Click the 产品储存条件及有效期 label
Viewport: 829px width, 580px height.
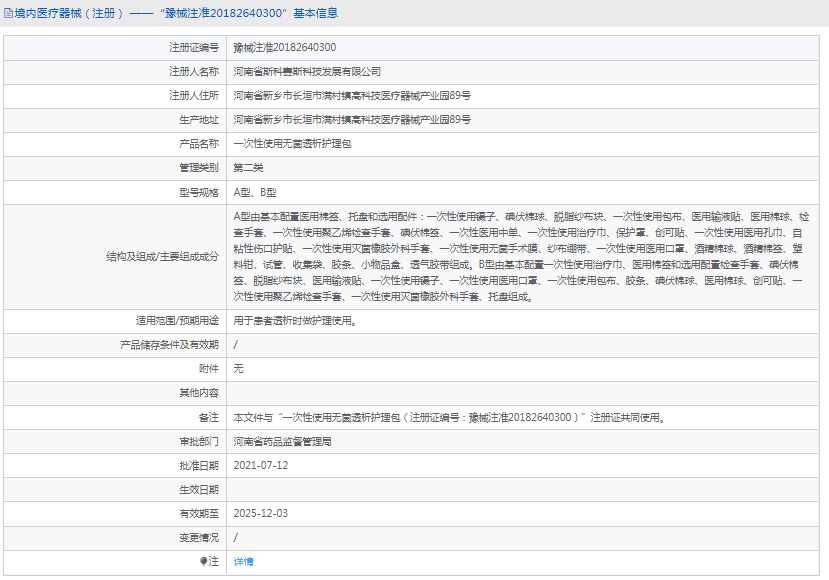(169, 345)
